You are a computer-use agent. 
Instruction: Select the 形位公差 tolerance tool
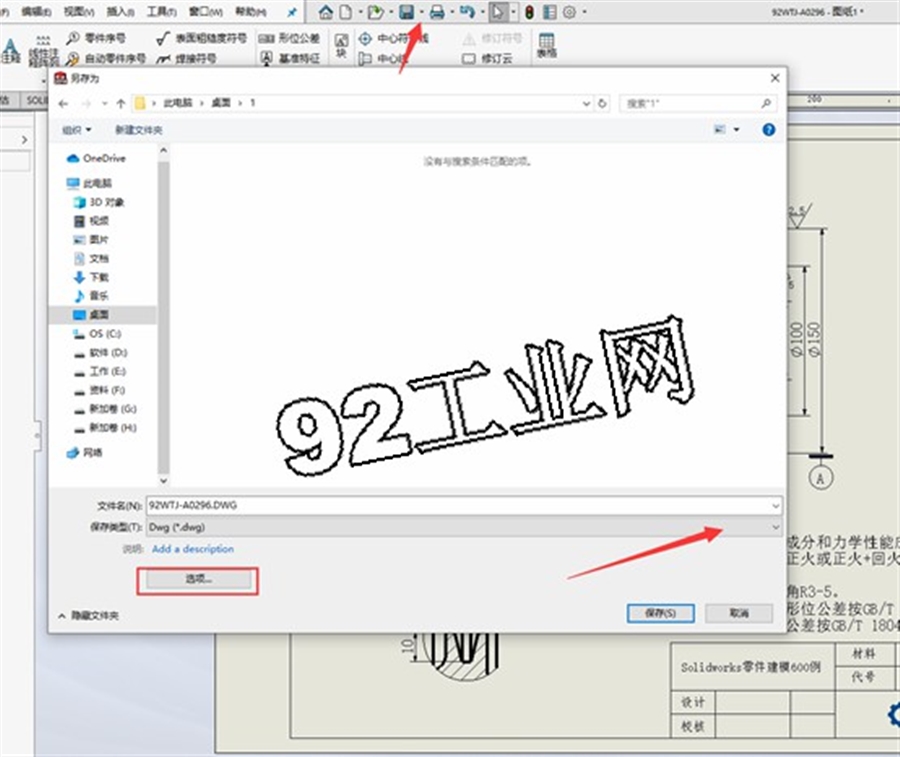pos(289,38)
